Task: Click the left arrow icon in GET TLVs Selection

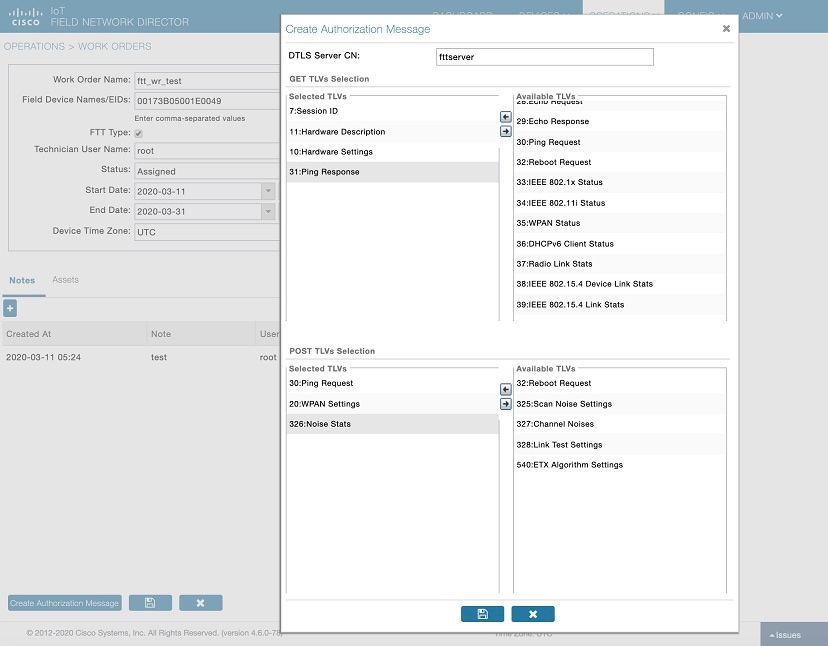Action: [508, 116]
